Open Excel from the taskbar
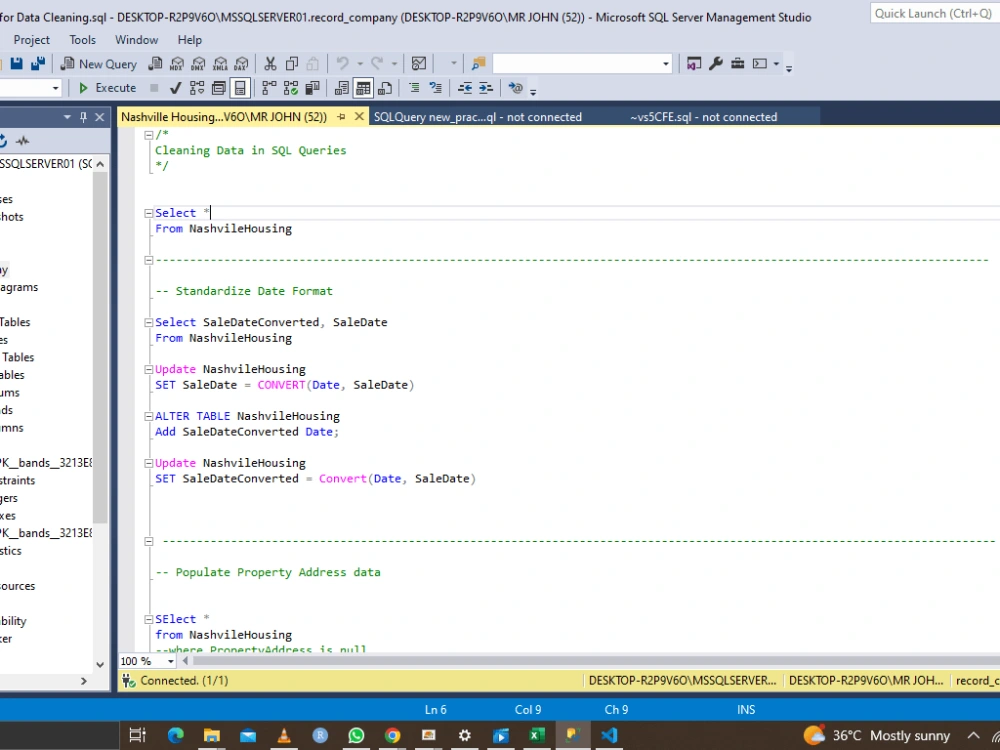The height and width of the screenshot is (750, 1000). tap(536, 735)
